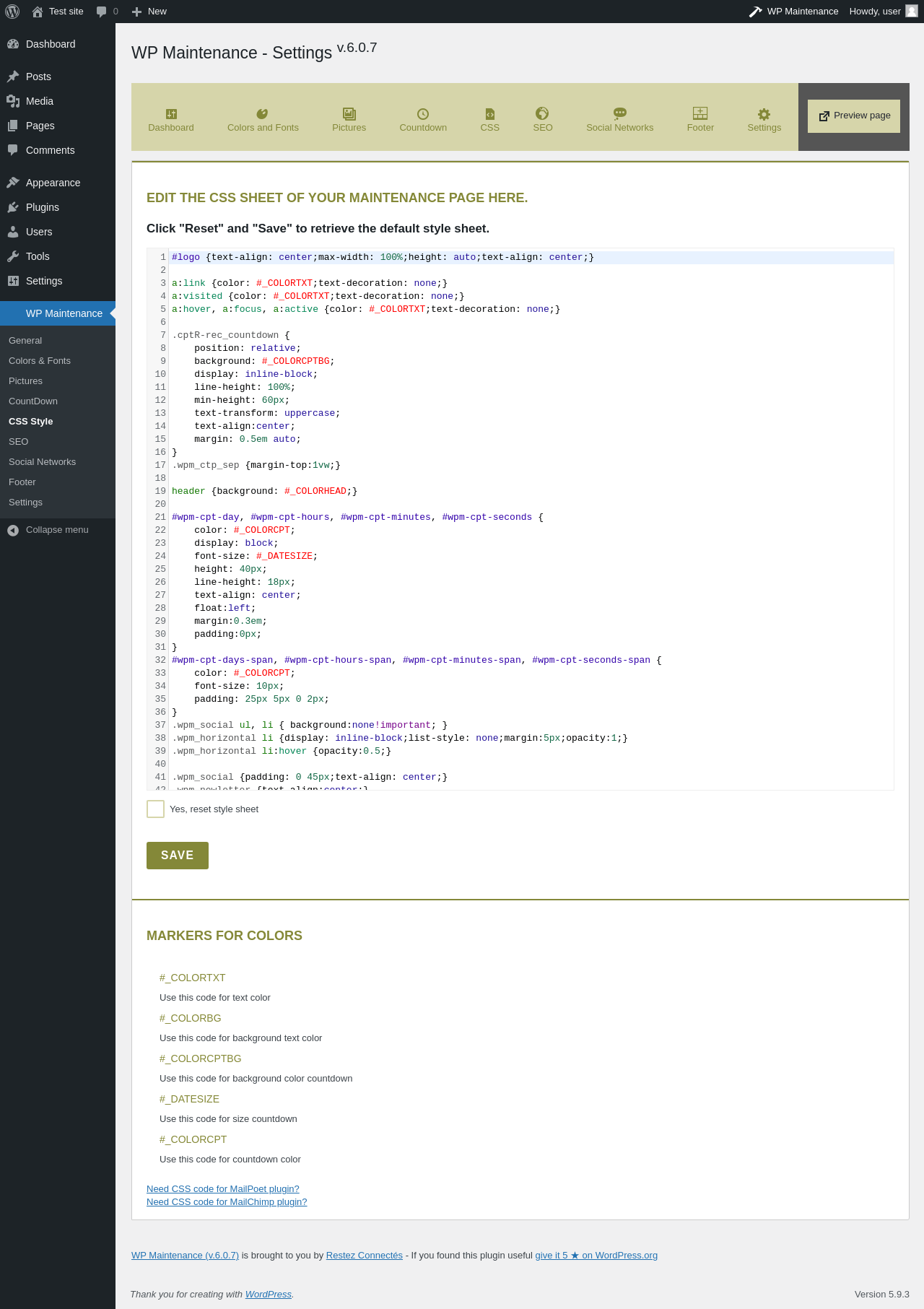
Task: Click the Settings sliders icon in sidebar
Action: [13, 281]
